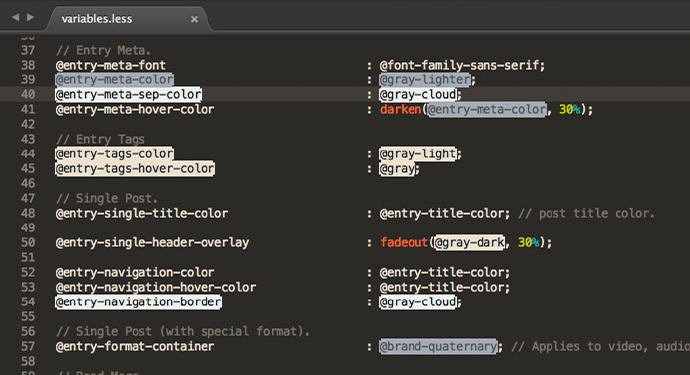
Task: Click the @gray-light value
Action: [x=418, y=154]
